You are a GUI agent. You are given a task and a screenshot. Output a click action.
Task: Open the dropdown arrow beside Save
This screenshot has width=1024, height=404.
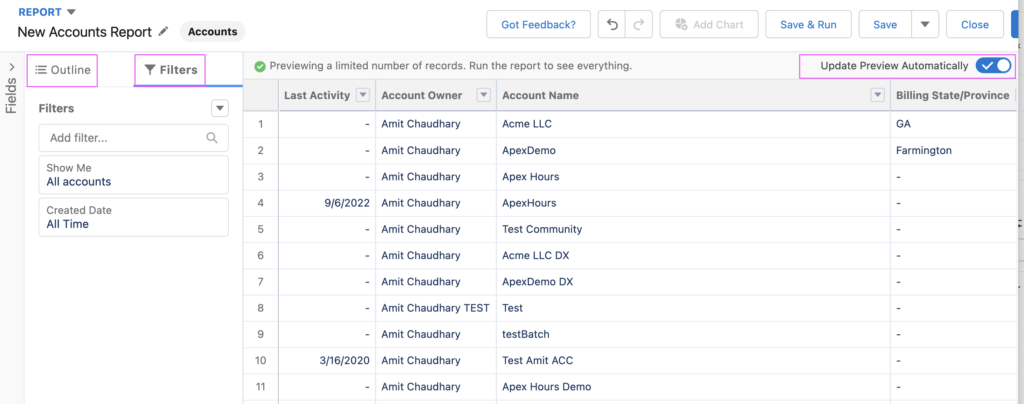pyautogui.click(x=925, y=25)
